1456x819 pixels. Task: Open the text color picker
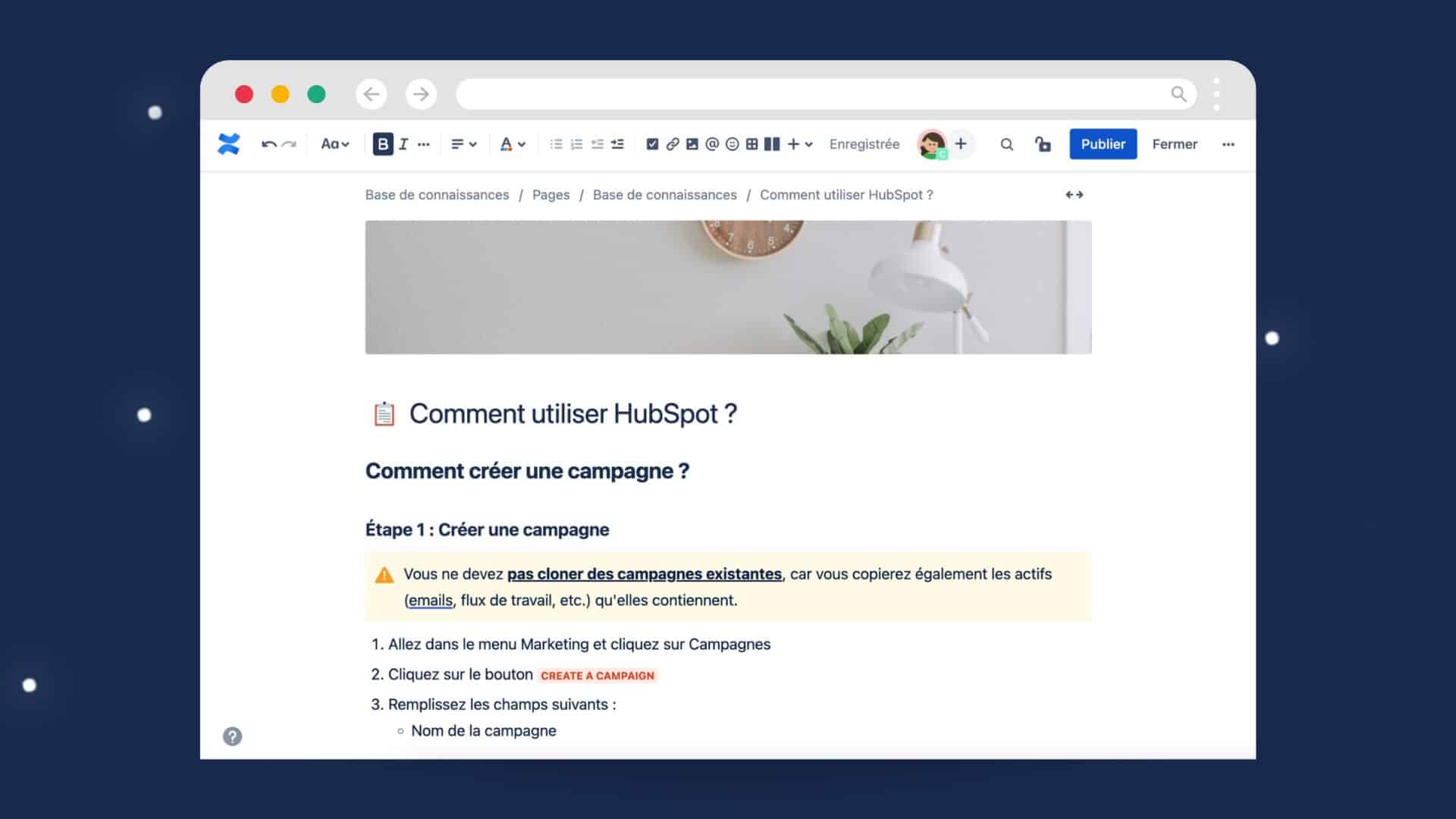pyautogui.click(x=513, y=144)
